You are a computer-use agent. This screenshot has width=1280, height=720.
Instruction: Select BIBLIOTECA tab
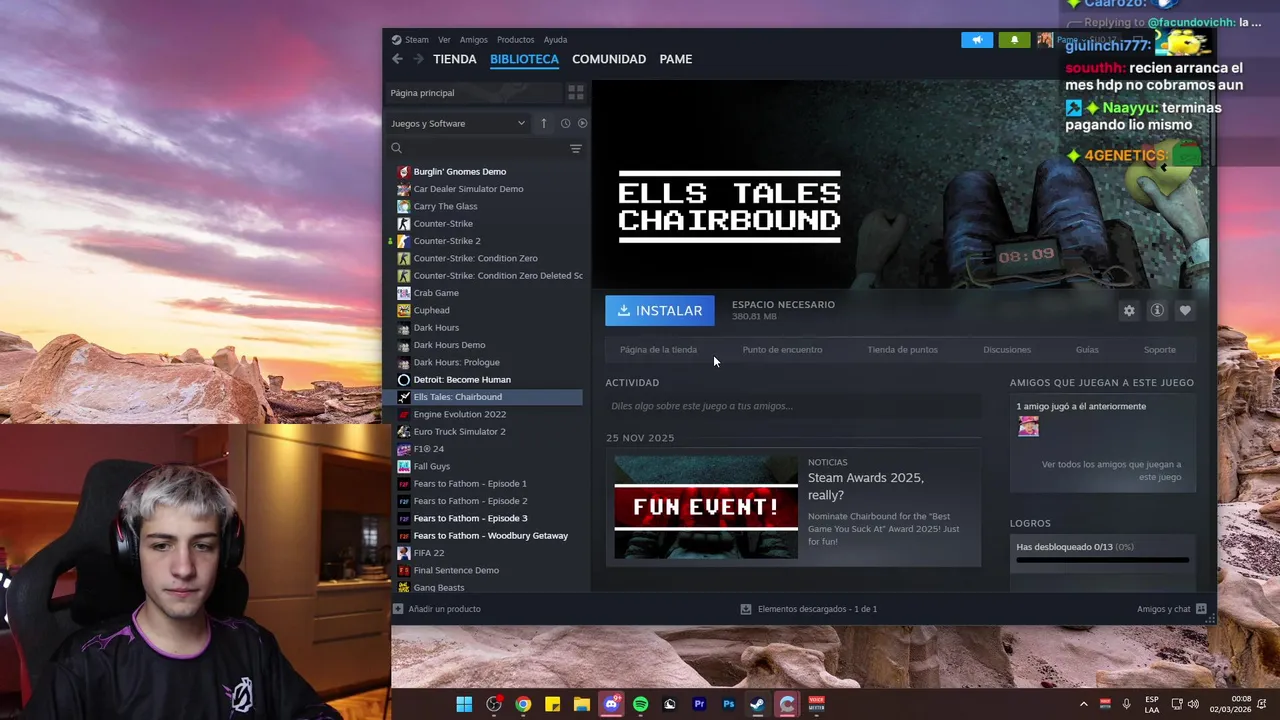(x=524, y=59)
